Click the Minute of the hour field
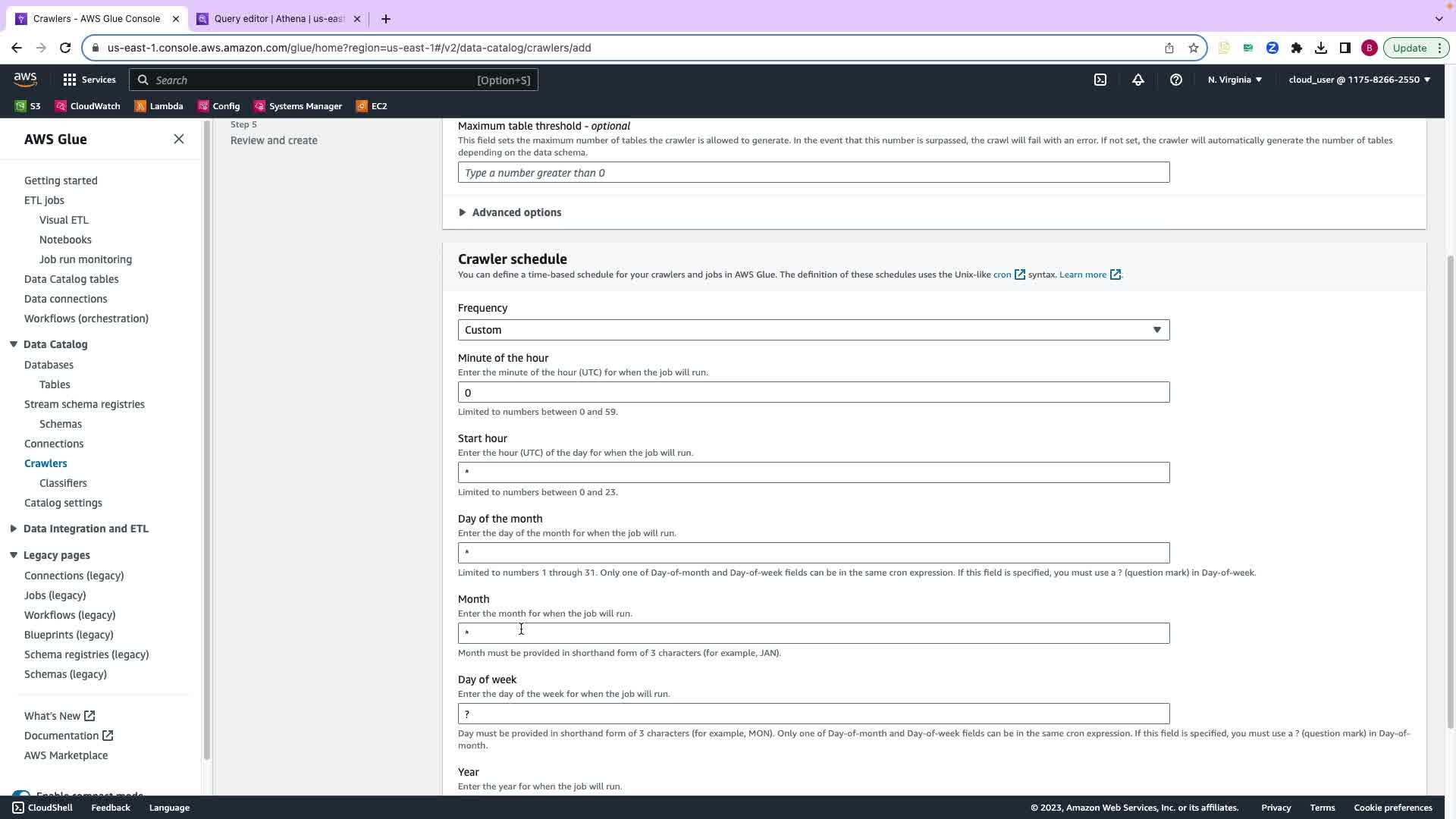 click(x=813, y=392)
